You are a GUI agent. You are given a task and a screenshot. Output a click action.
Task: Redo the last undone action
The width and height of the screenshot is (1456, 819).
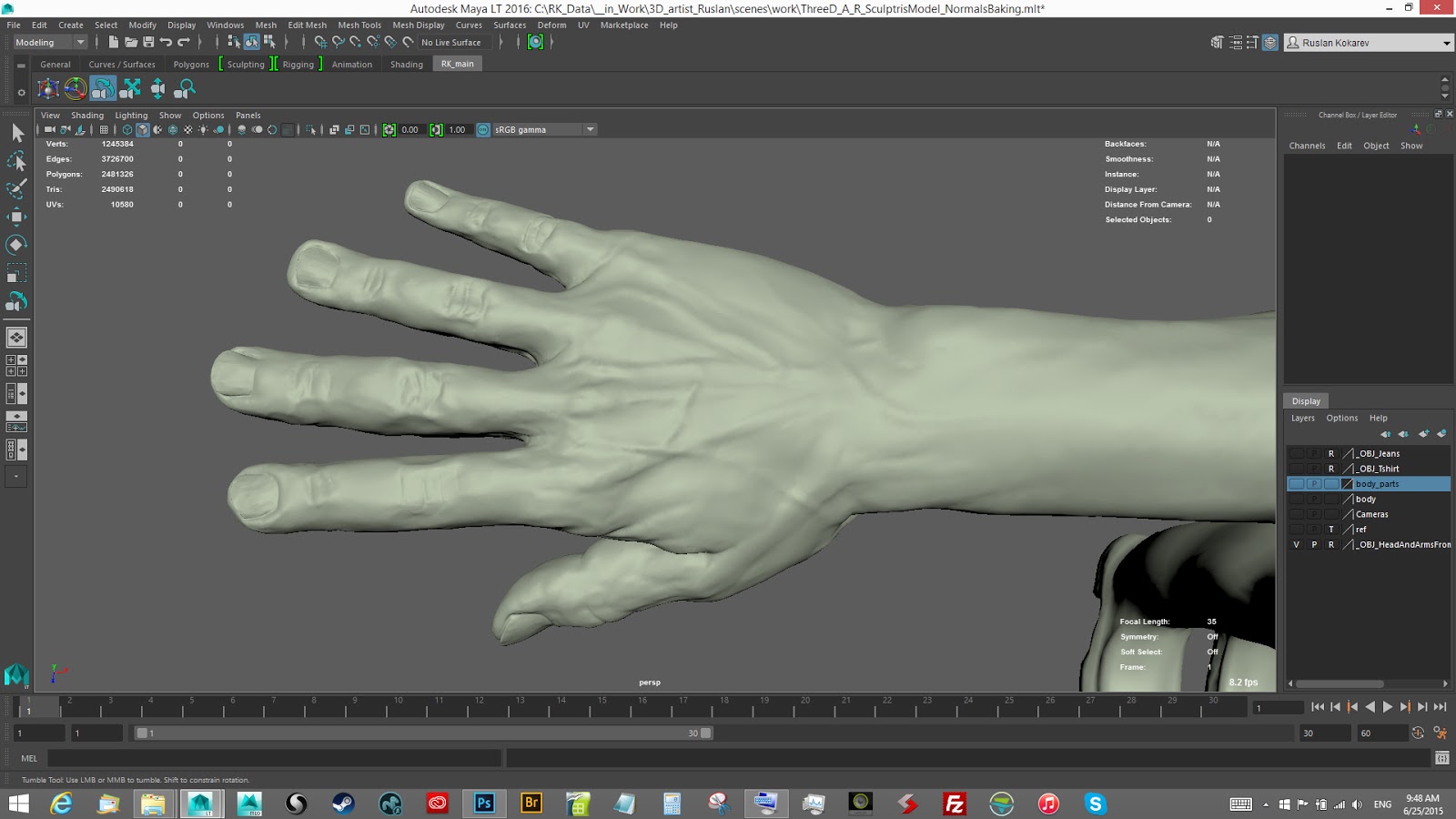pos(183,42)
